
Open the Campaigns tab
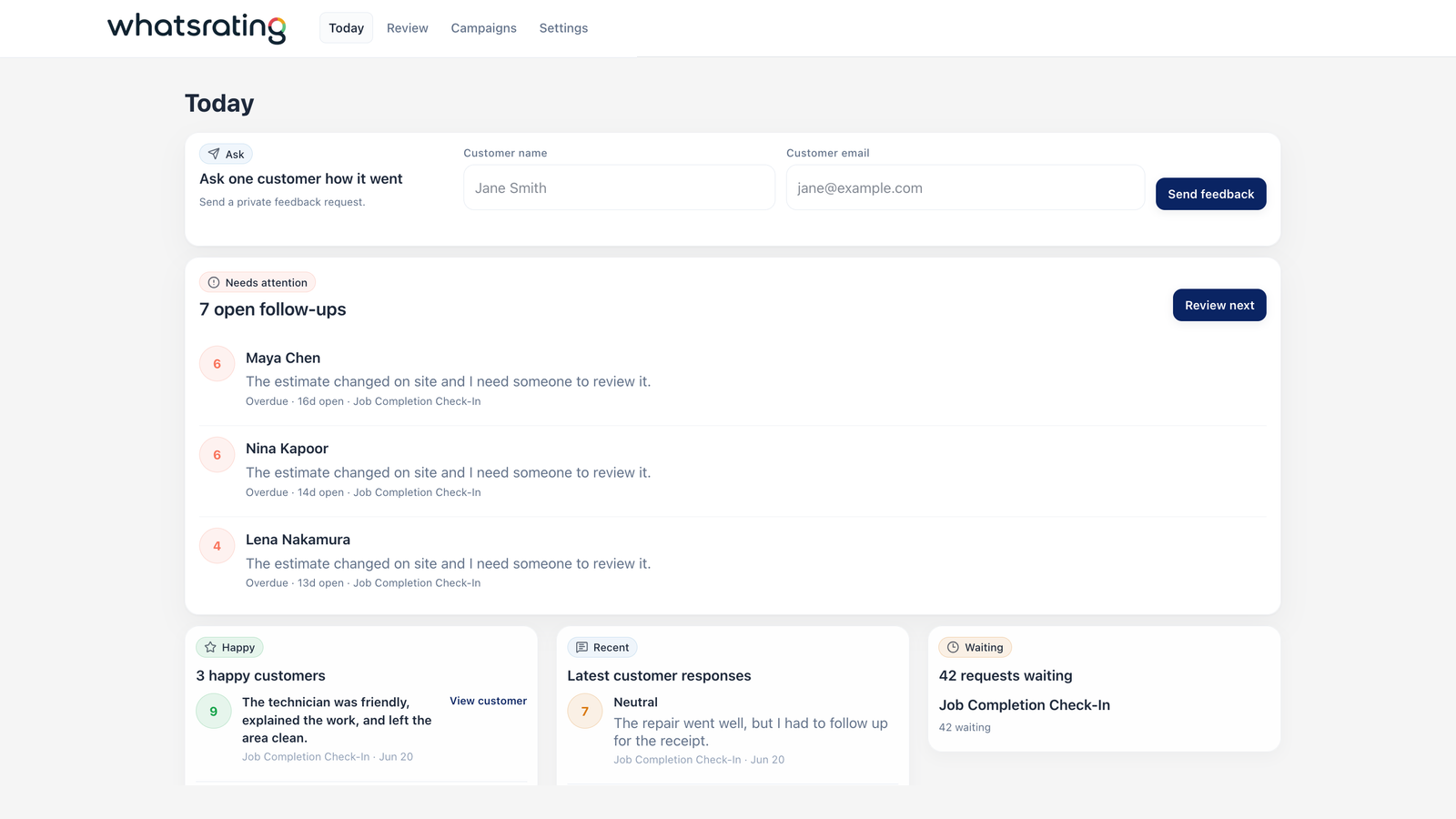click(x=483, y=28)
